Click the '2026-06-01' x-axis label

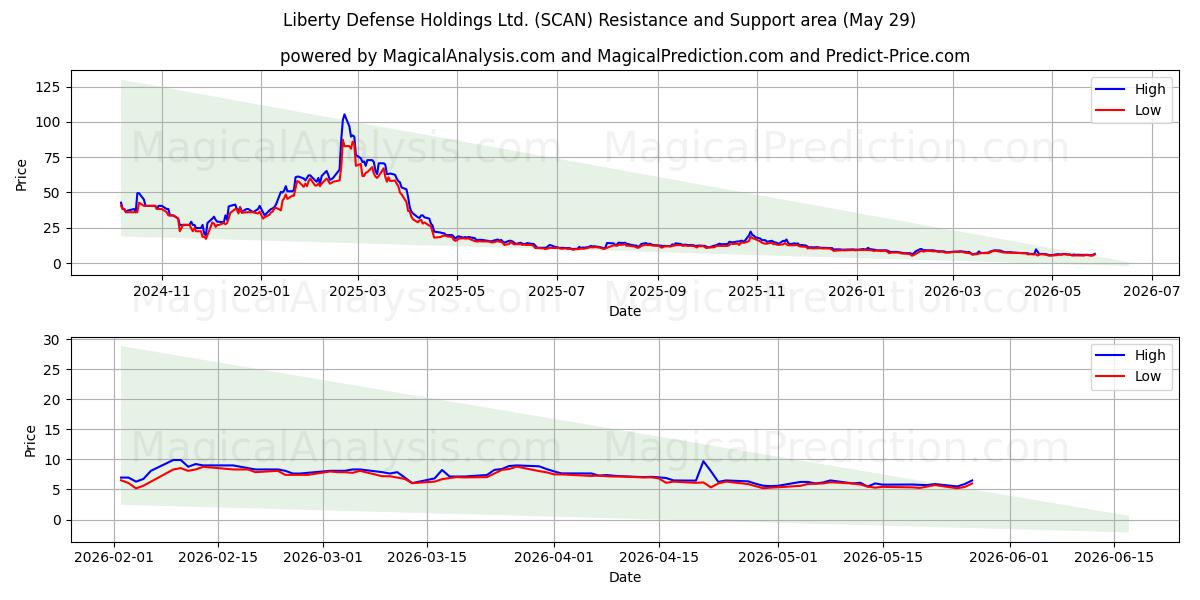tap(1010, 557)
